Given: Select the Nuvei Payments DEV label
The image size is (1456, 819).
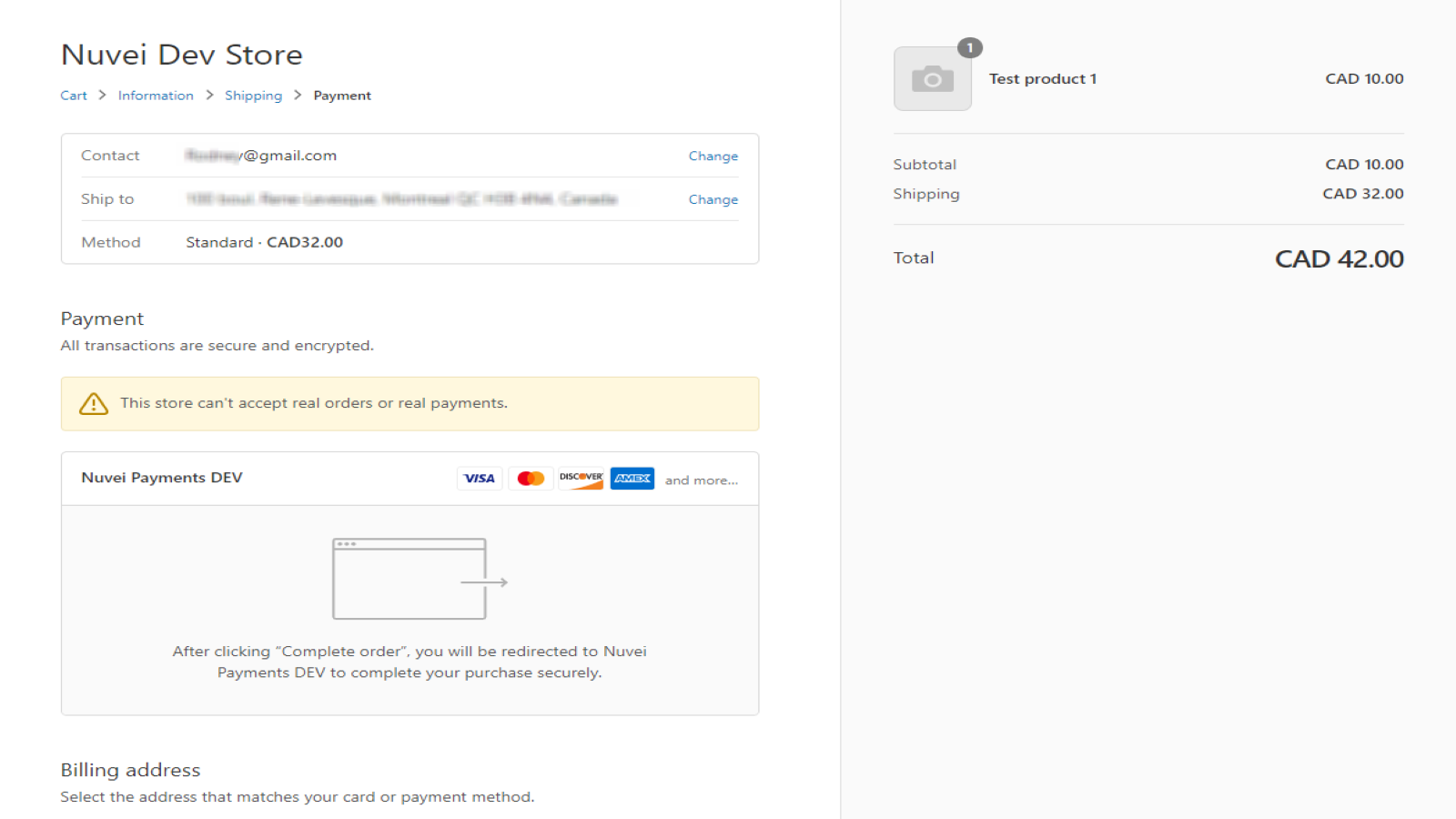Looking at the screenshot, I should (x=162, y=478).
